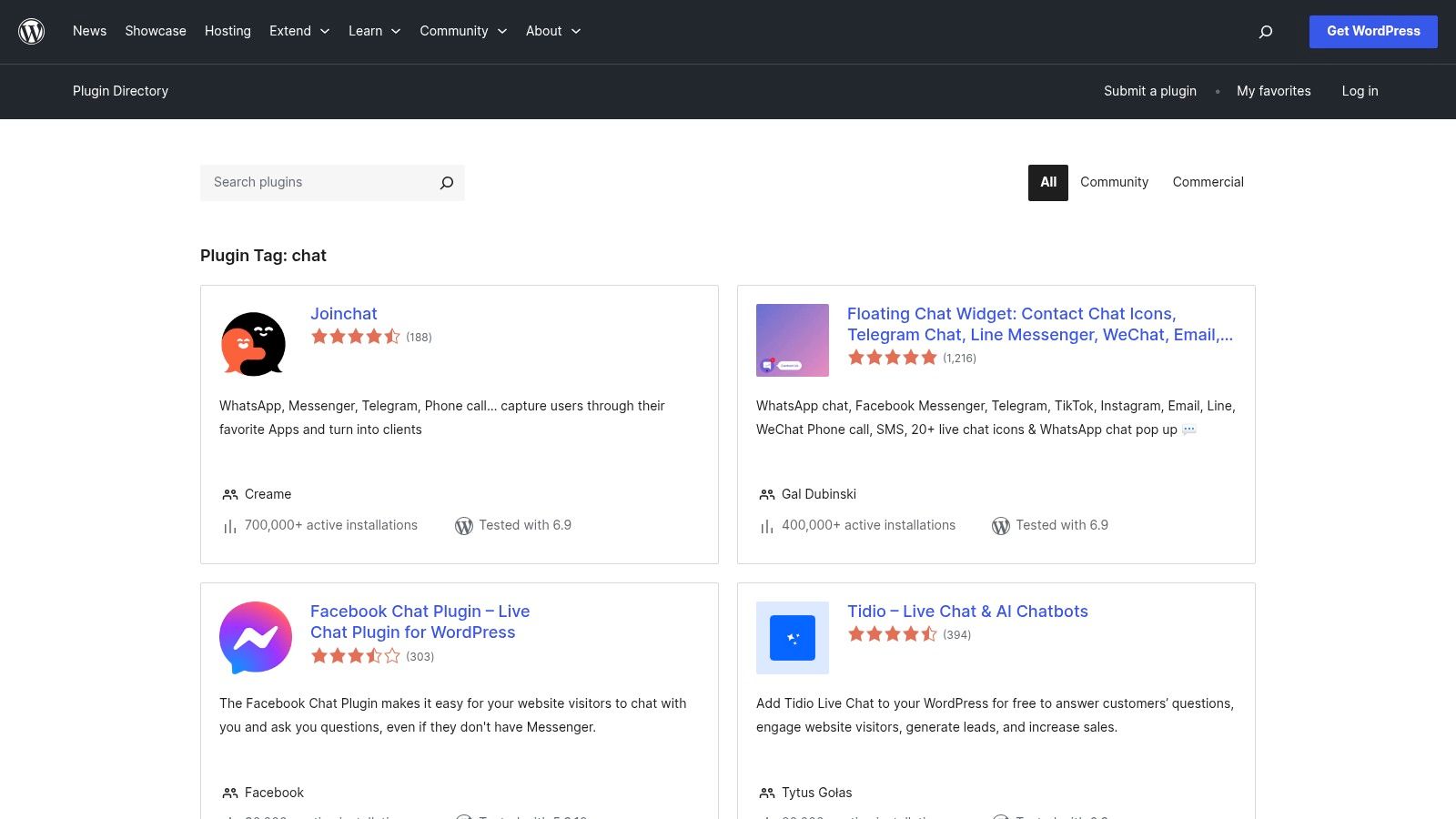
Task: Select the Community filter tab
Action: coord(1114,183)
